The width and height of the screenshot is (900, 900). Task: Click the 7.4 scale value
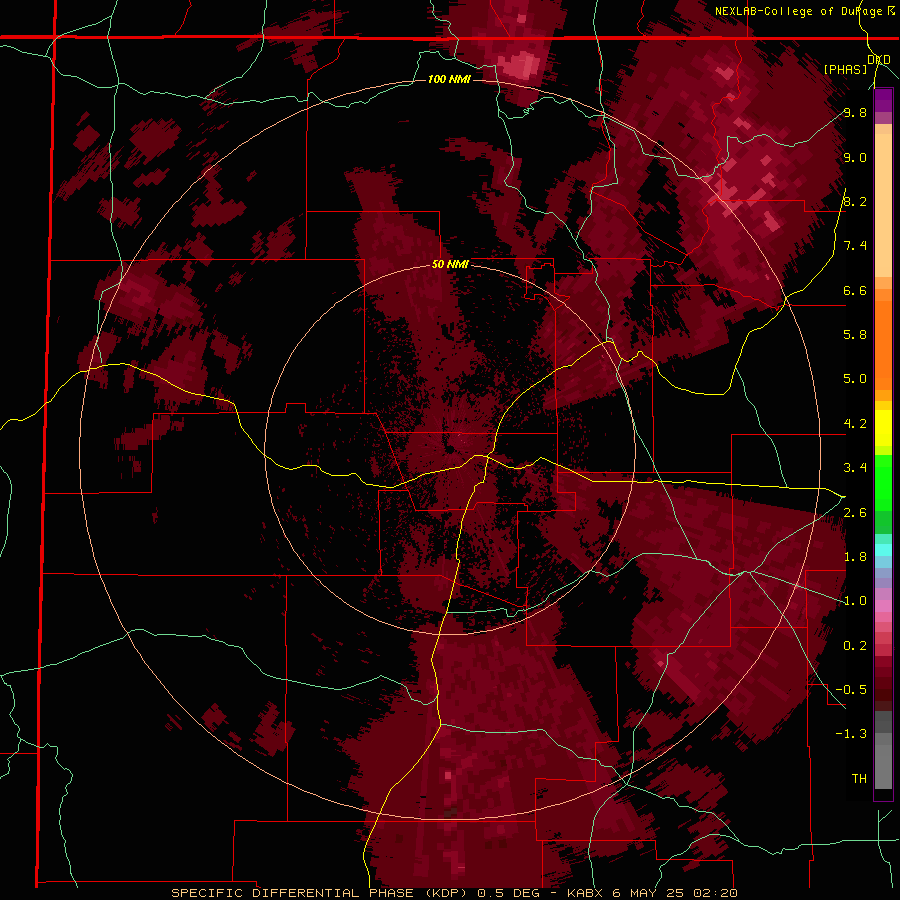[855, 246]
